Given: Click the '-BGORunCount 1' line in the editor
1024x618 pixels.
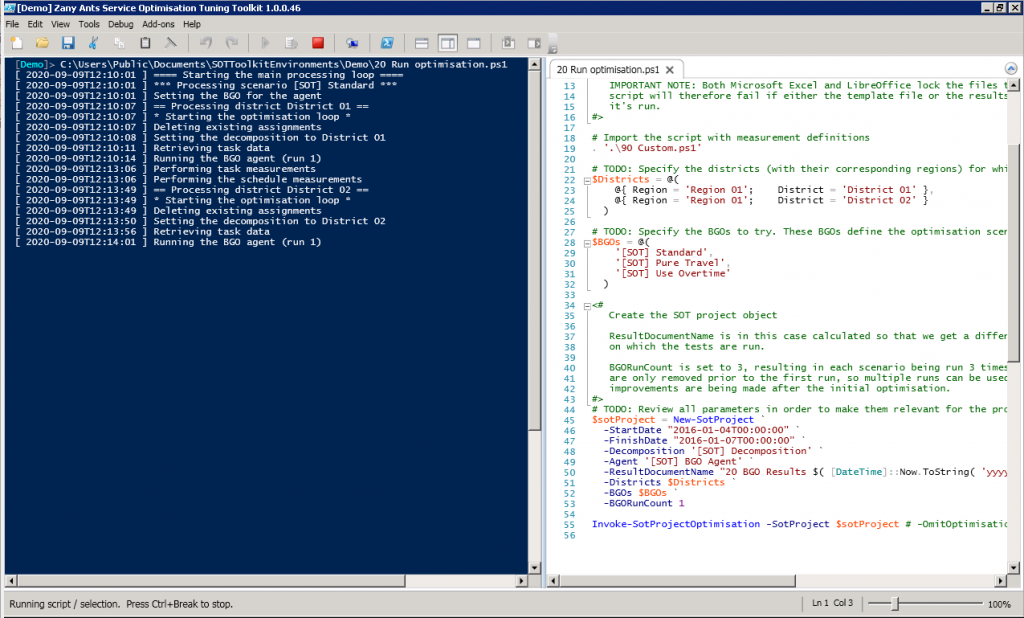Looking at the screenshot, I should tap(644, 503).
